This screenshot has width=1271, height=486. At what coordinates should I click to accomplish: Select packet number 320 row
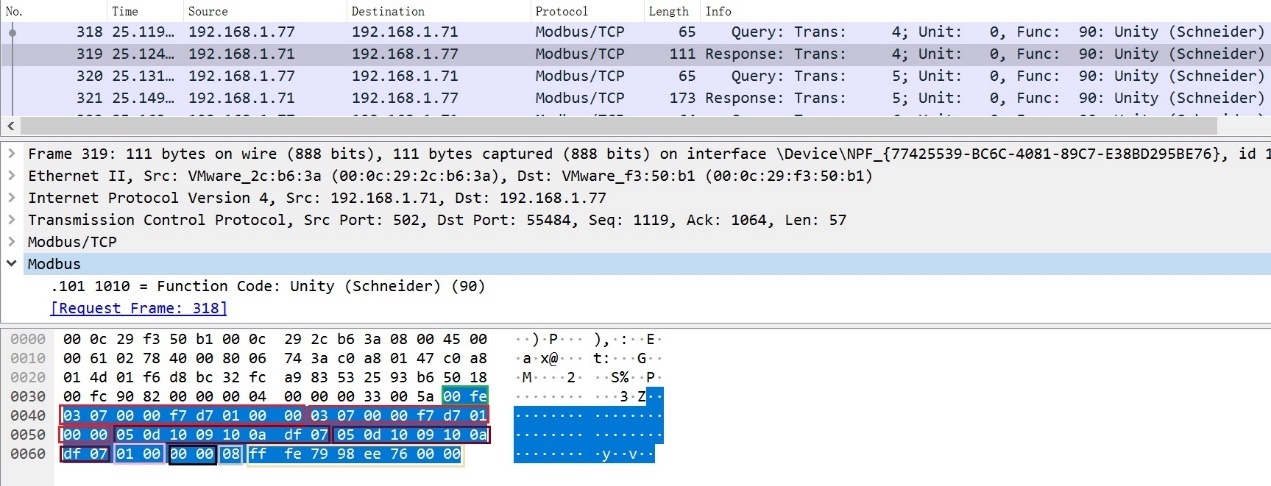click(x=635, y=76)
